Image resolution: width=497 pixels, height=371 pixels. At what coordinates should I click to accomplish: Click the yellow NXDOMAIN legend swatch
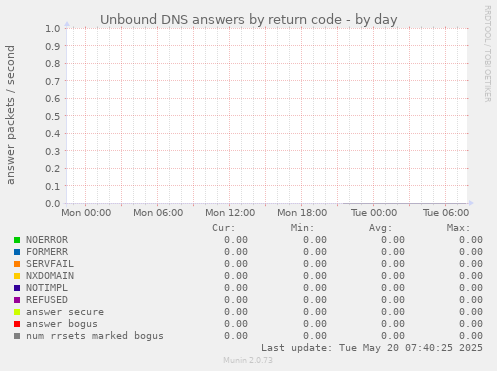(17, 276)
